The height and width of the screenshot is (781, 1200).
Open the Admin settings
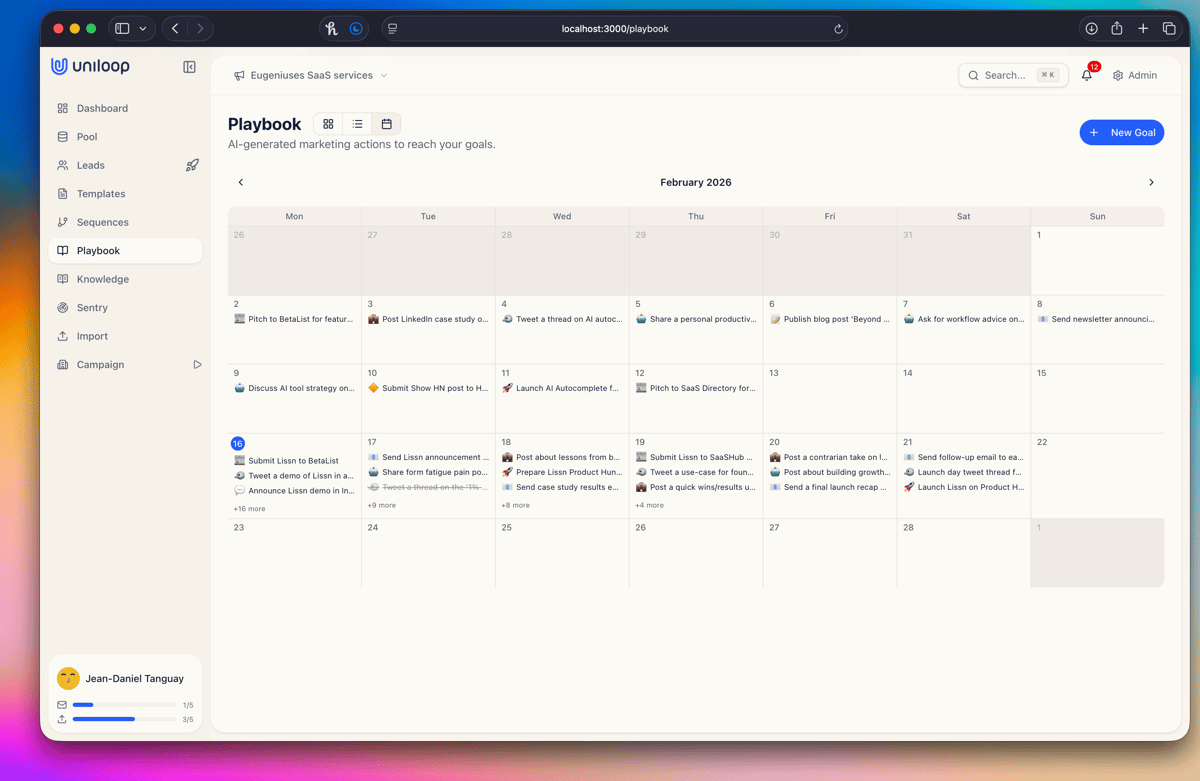(1135, 75)
